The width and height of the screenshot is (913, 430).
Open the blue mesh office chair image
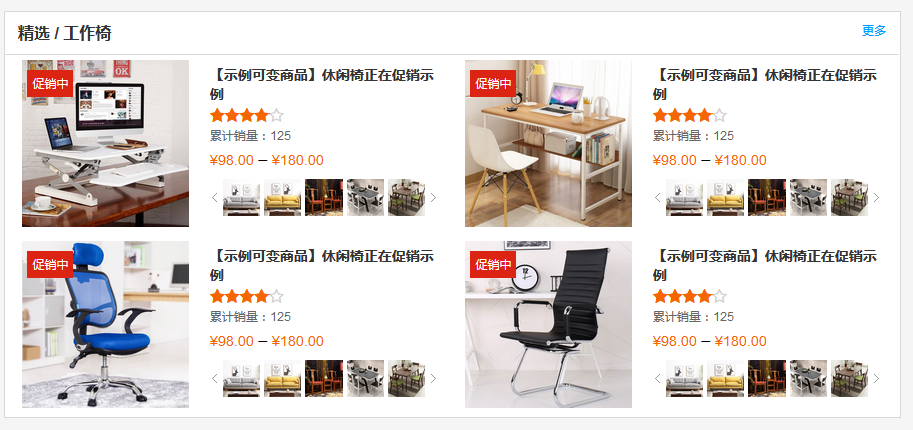(x=105, y=325)
